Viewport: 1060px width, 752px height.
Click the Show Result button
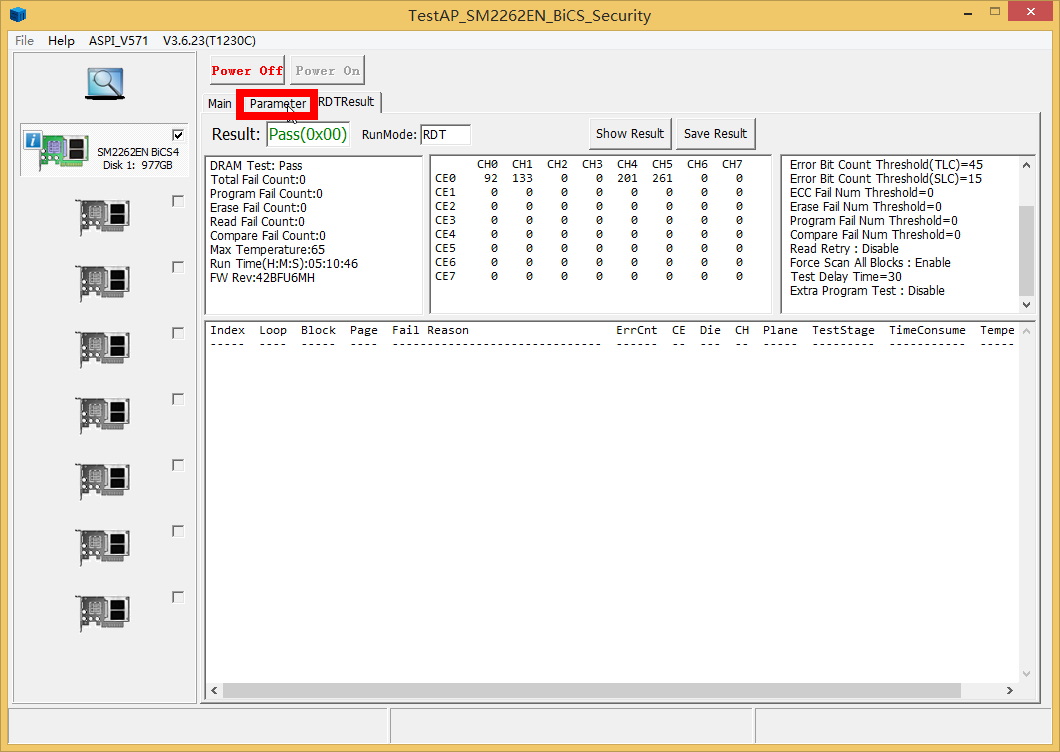click(630, 134)
